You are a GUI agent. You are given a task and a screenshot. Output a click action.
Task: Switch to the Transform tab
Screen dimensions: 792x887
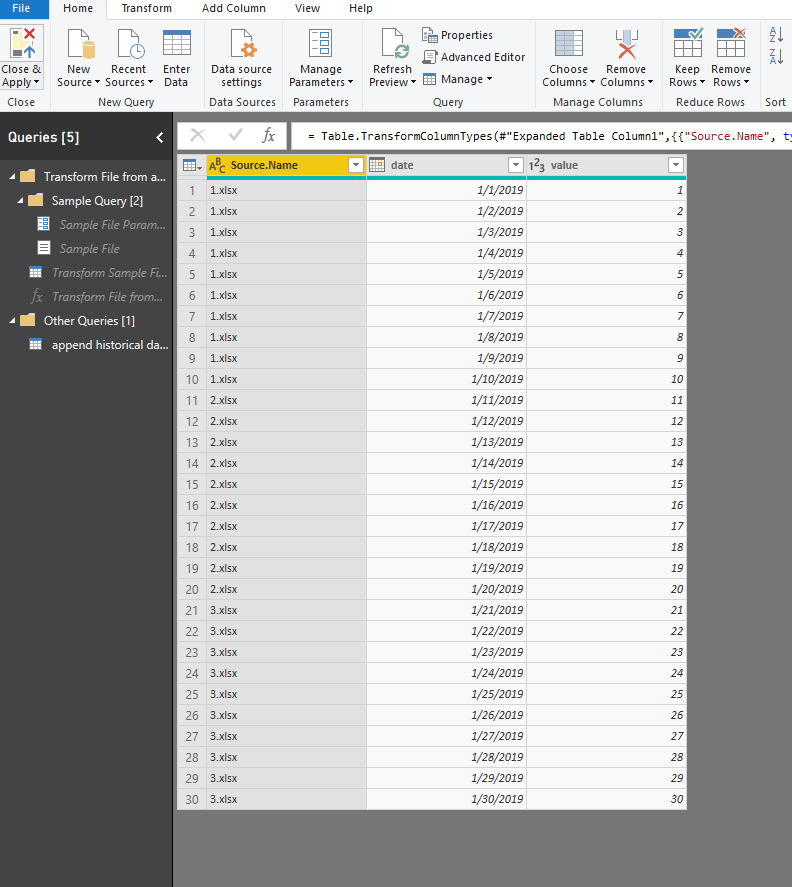(x=147, y=8)
